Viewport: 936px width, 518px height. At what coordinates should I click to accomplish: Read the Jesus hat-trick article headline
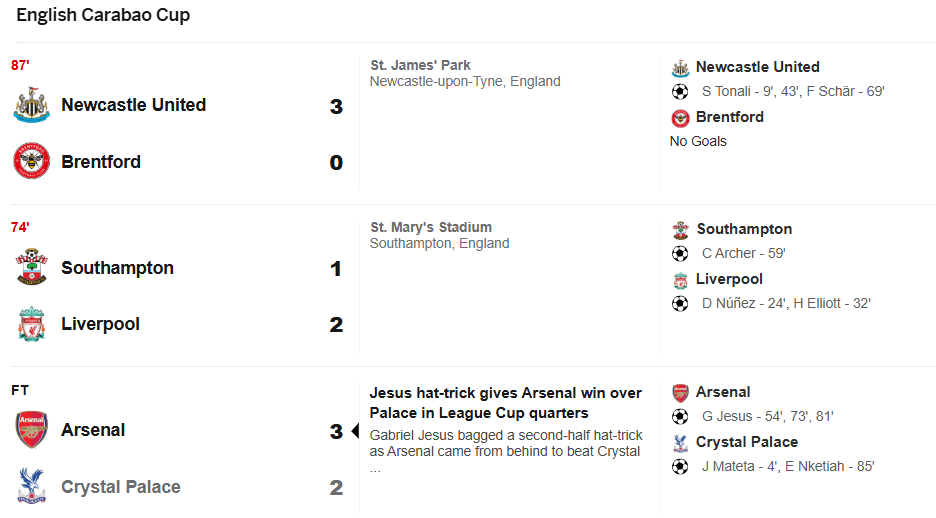(505, 403)
